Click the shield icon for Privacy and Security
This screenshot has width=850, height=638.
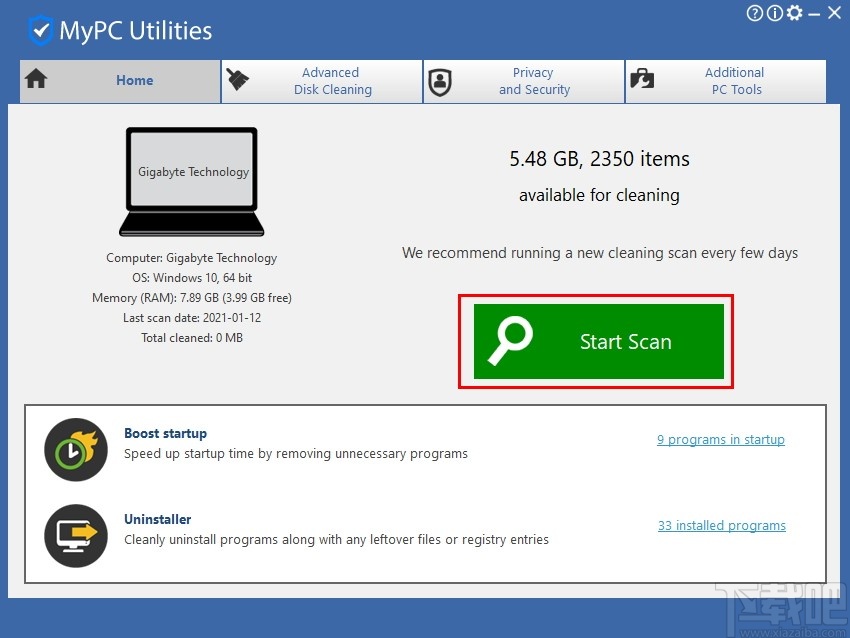click(440, 81)
